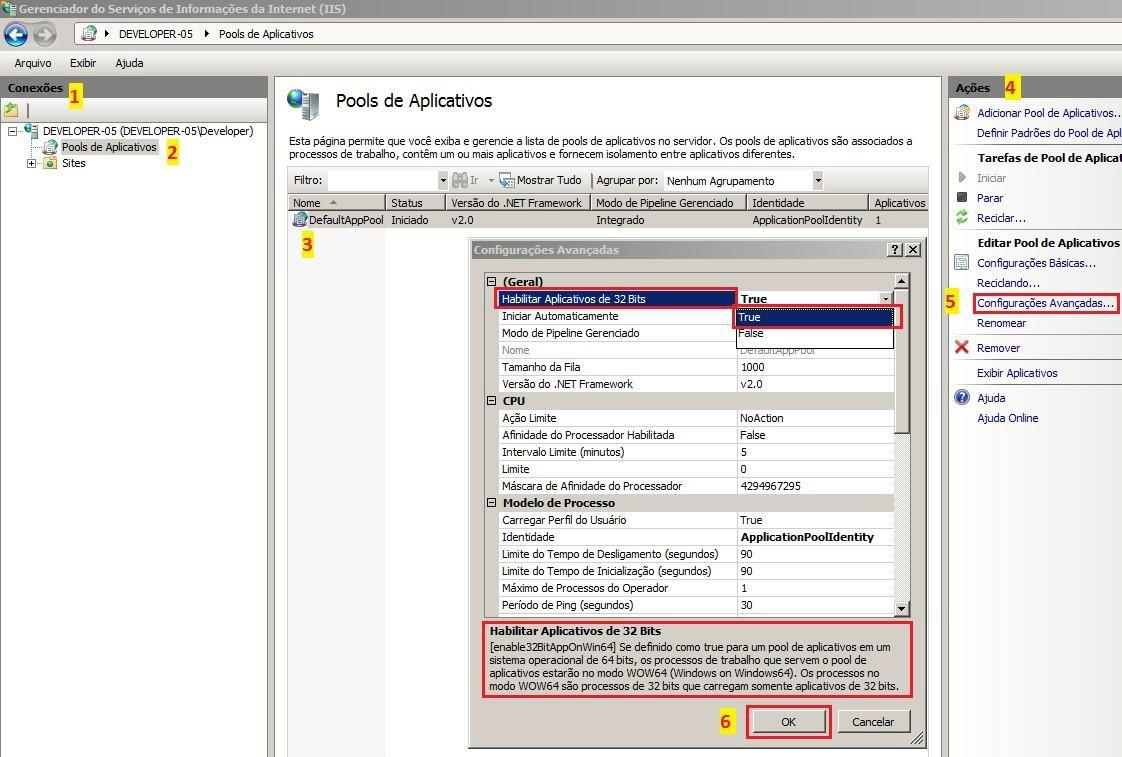Open the Exibir menu

pos(83,63)
